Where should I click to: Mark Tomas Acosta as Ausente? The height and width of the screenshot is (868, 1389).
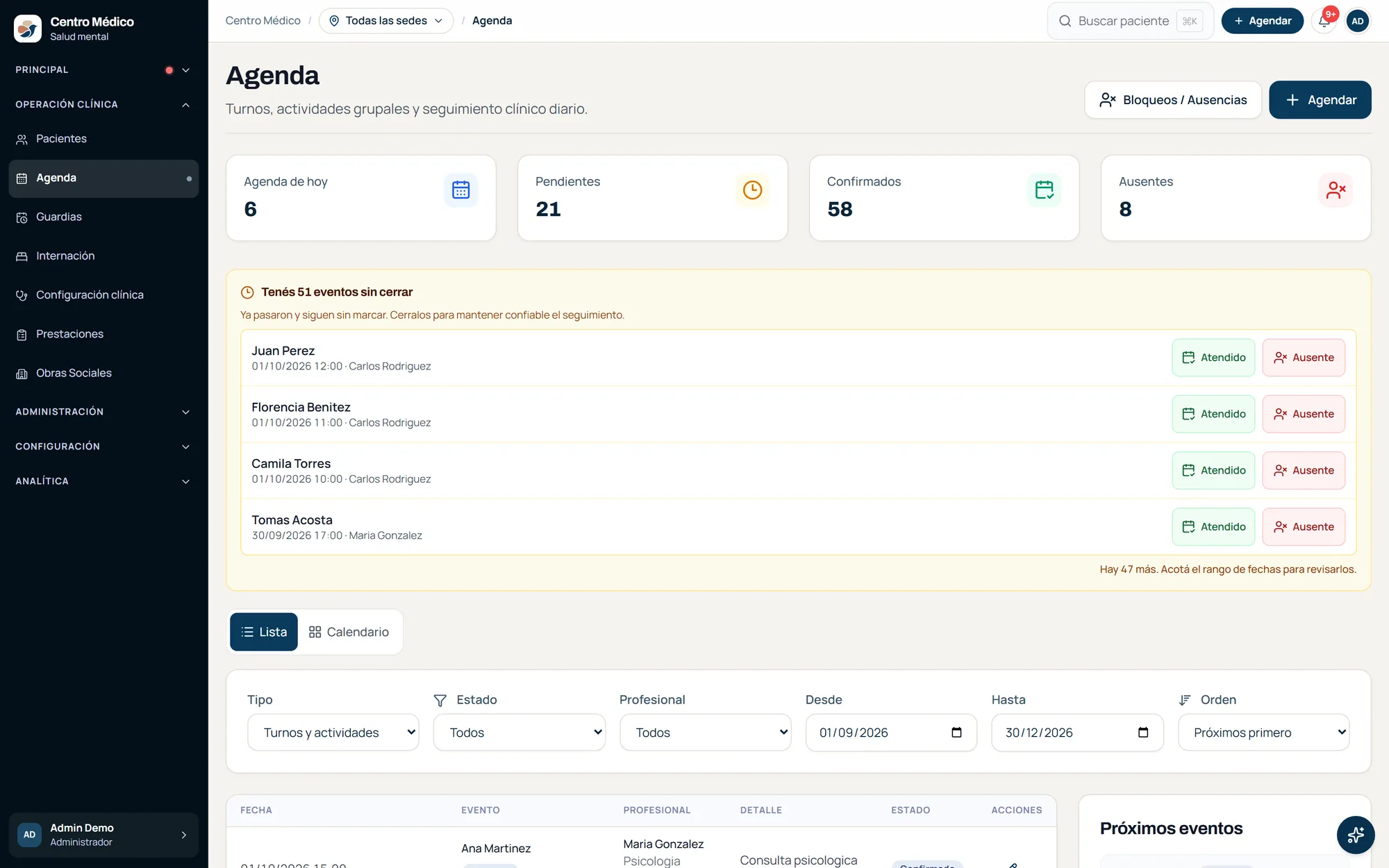point(1304,526)
